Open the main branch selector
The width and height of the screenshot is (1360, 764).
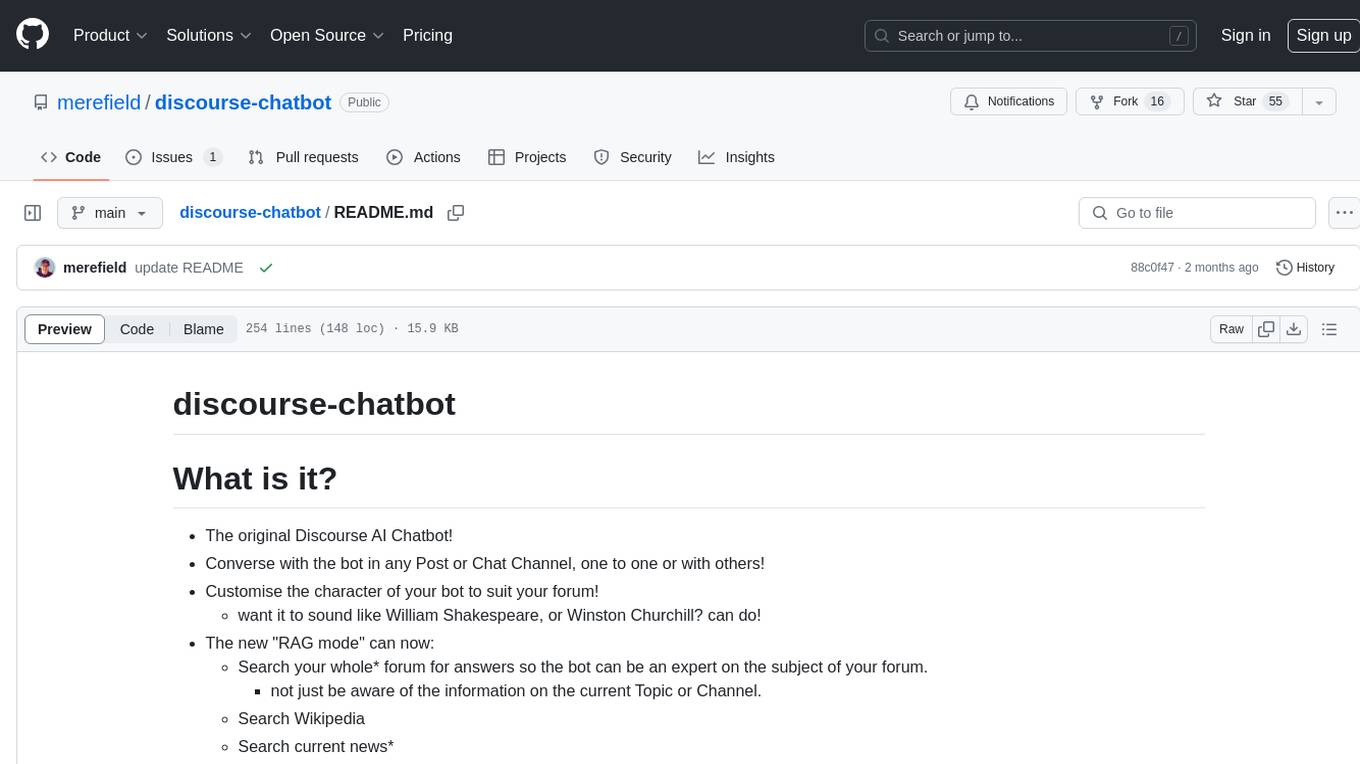point(110,213)
